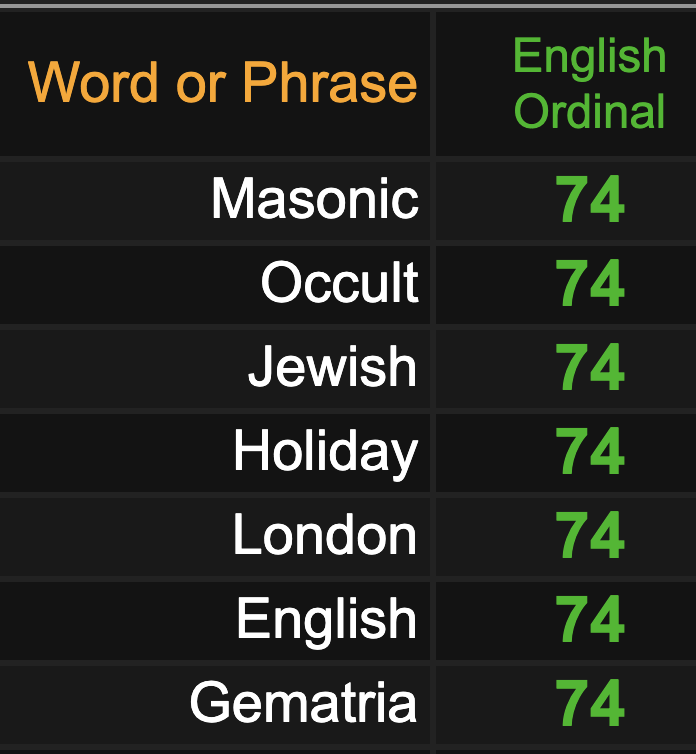Click the Word or Phrase column header
Screen dimensions: 696x754
[222, 82]
